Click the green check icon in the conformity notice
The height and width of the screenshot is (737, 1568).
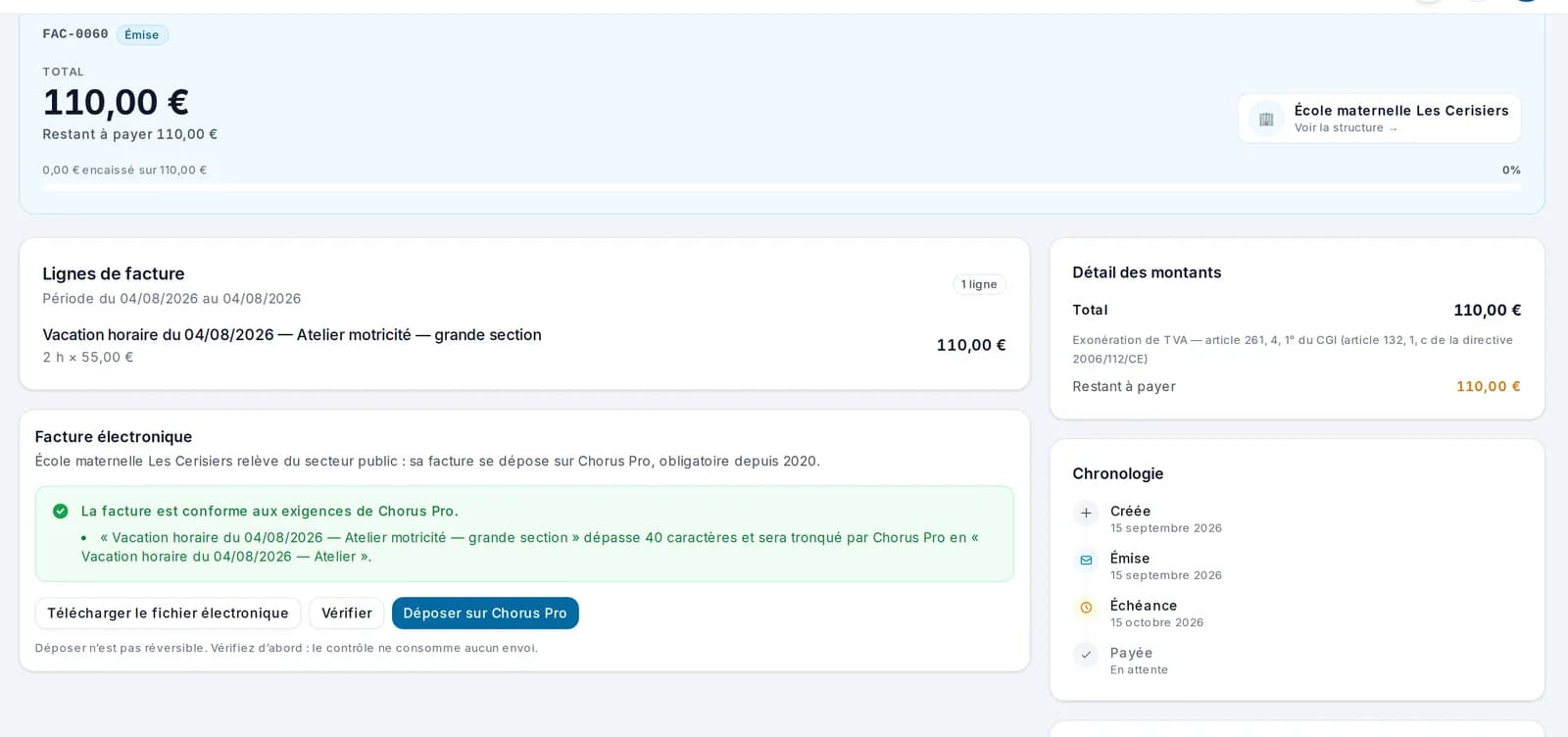pos(61,511)
